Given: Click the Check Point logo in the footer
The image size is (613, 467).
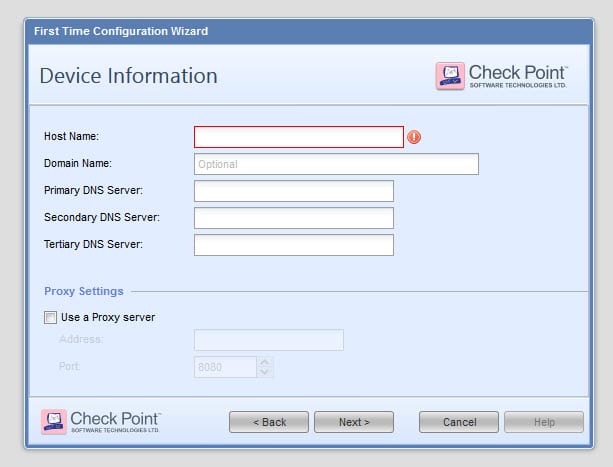Looking at the screenshot, I should 101,422.
